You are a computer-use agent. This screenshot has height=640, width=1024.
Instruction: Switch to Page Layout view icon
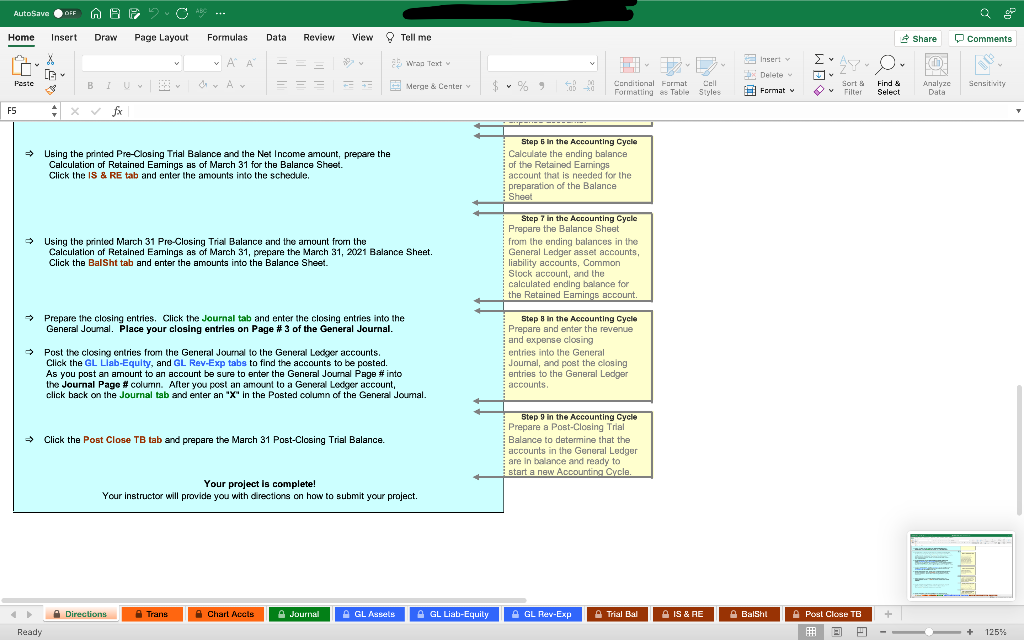click(x=837, y=632)
